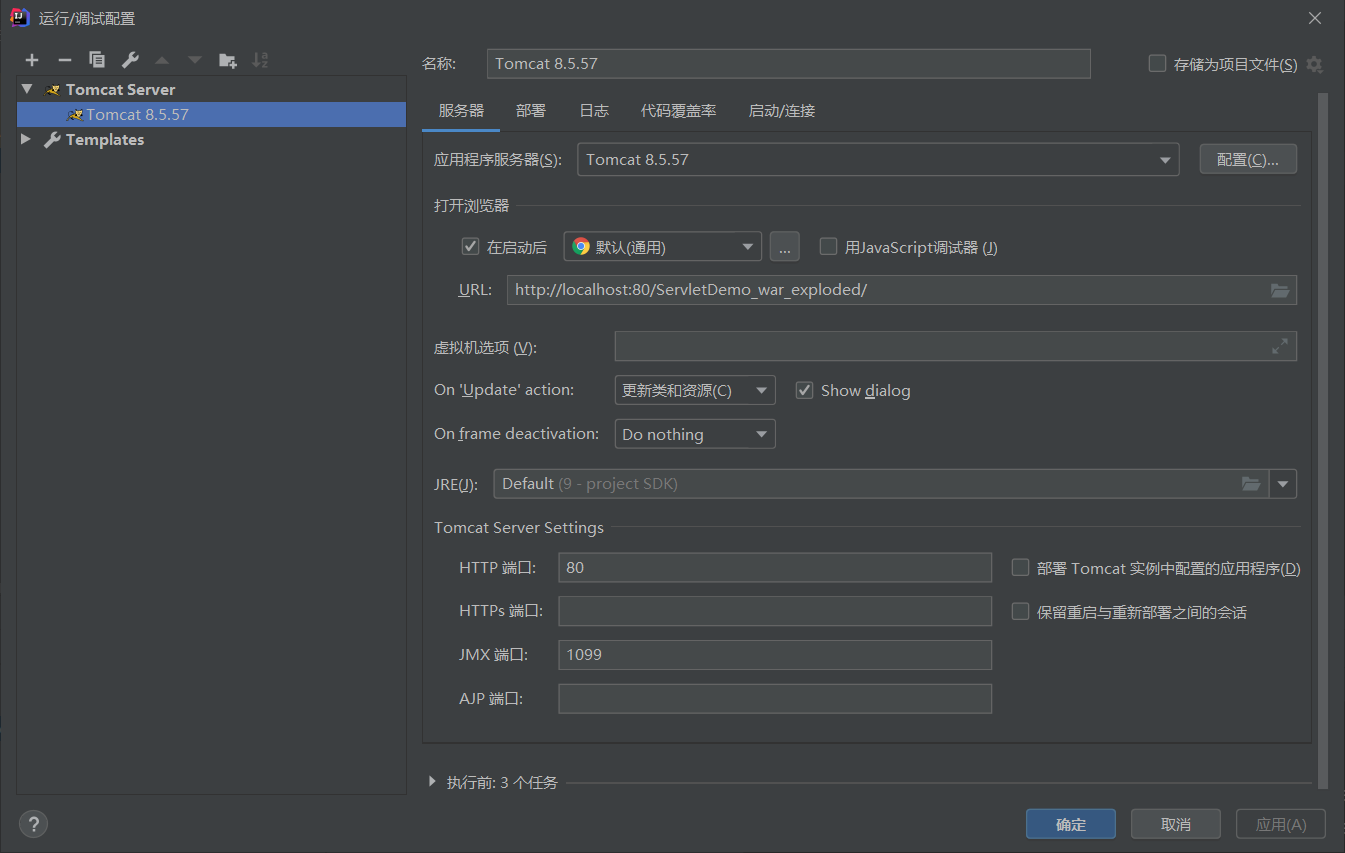
Task: Uncheck Show dialog checkbox
Action: (x=804, y=390)
